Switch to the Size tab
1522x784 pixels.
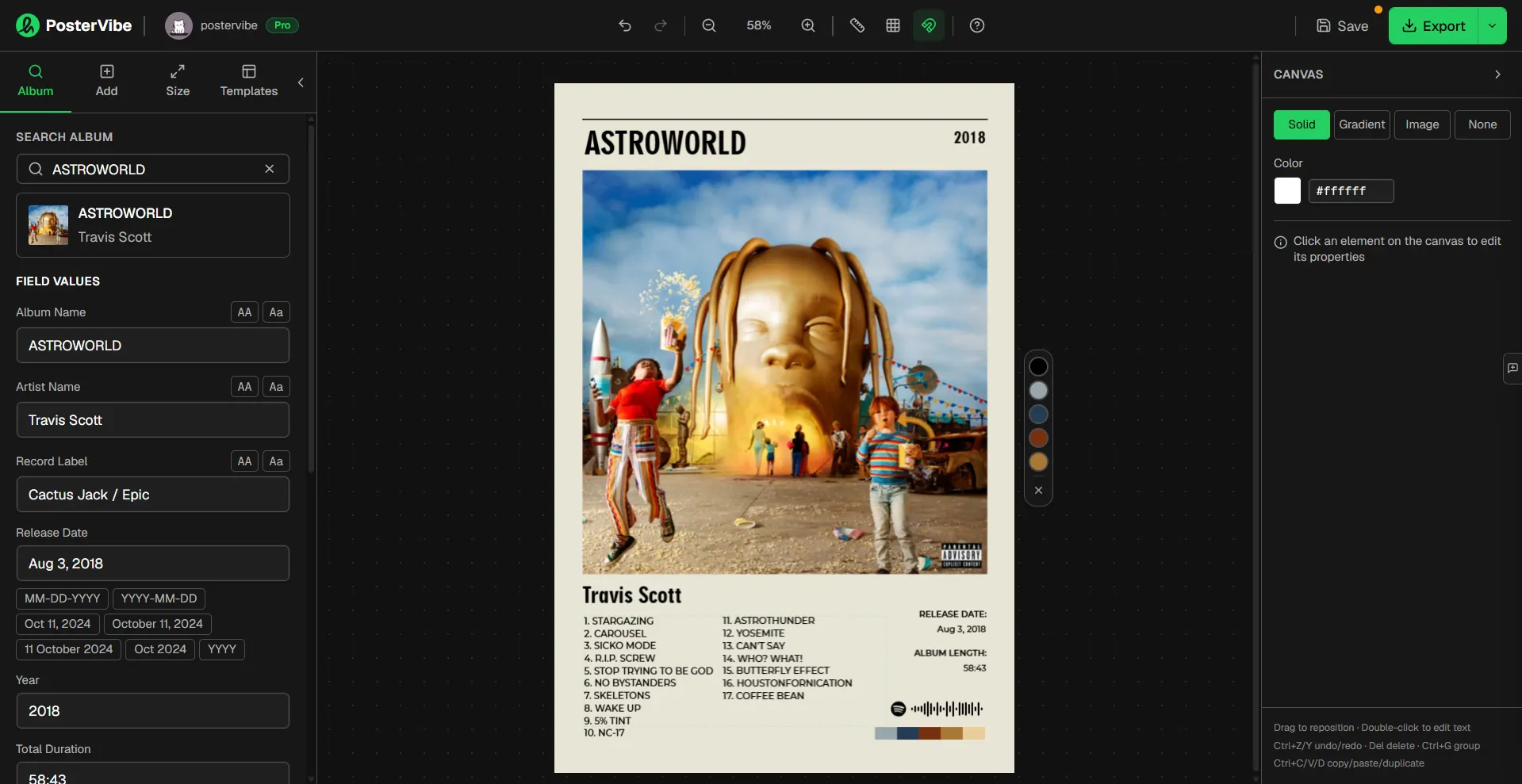coord(178,82)
